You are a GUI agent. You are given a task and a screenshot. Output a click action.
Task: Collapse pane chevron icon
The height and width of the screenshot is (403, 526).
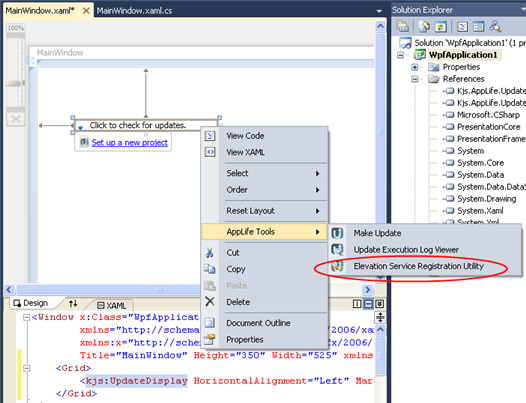click(379, 304)
